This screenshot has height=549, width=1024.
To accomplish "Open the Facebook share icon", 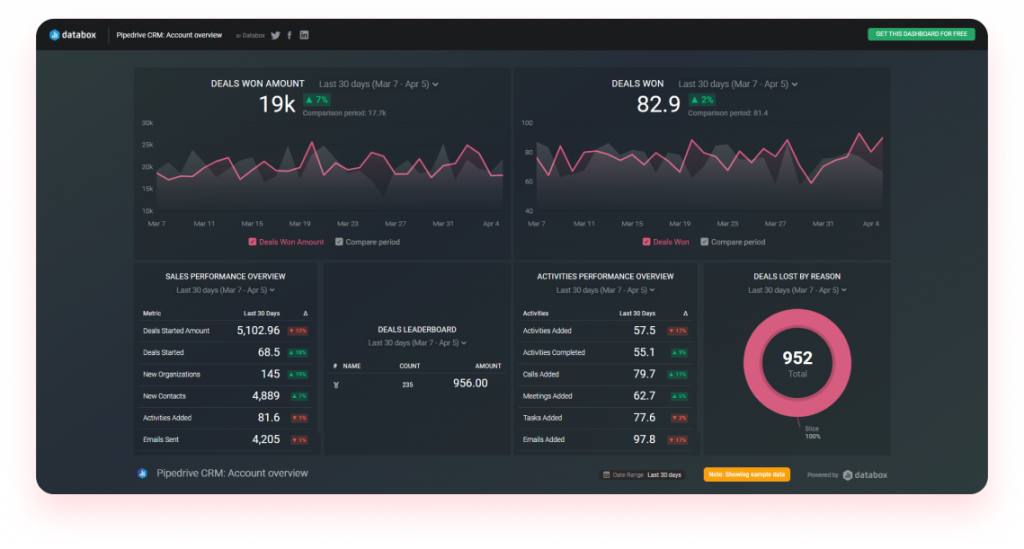I will 289,35.
